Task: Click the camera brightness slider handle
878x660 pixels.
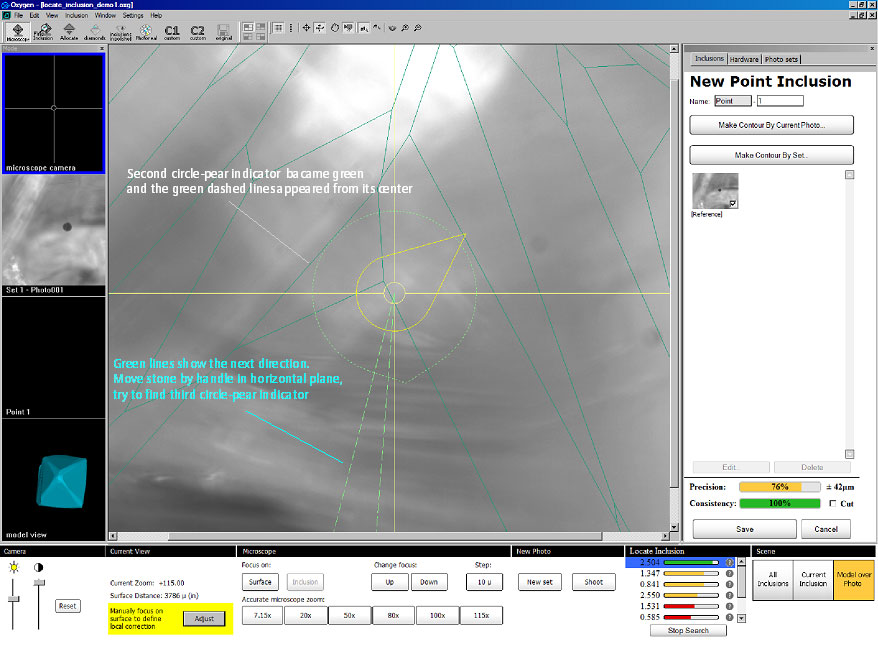Action: point(13,598)
